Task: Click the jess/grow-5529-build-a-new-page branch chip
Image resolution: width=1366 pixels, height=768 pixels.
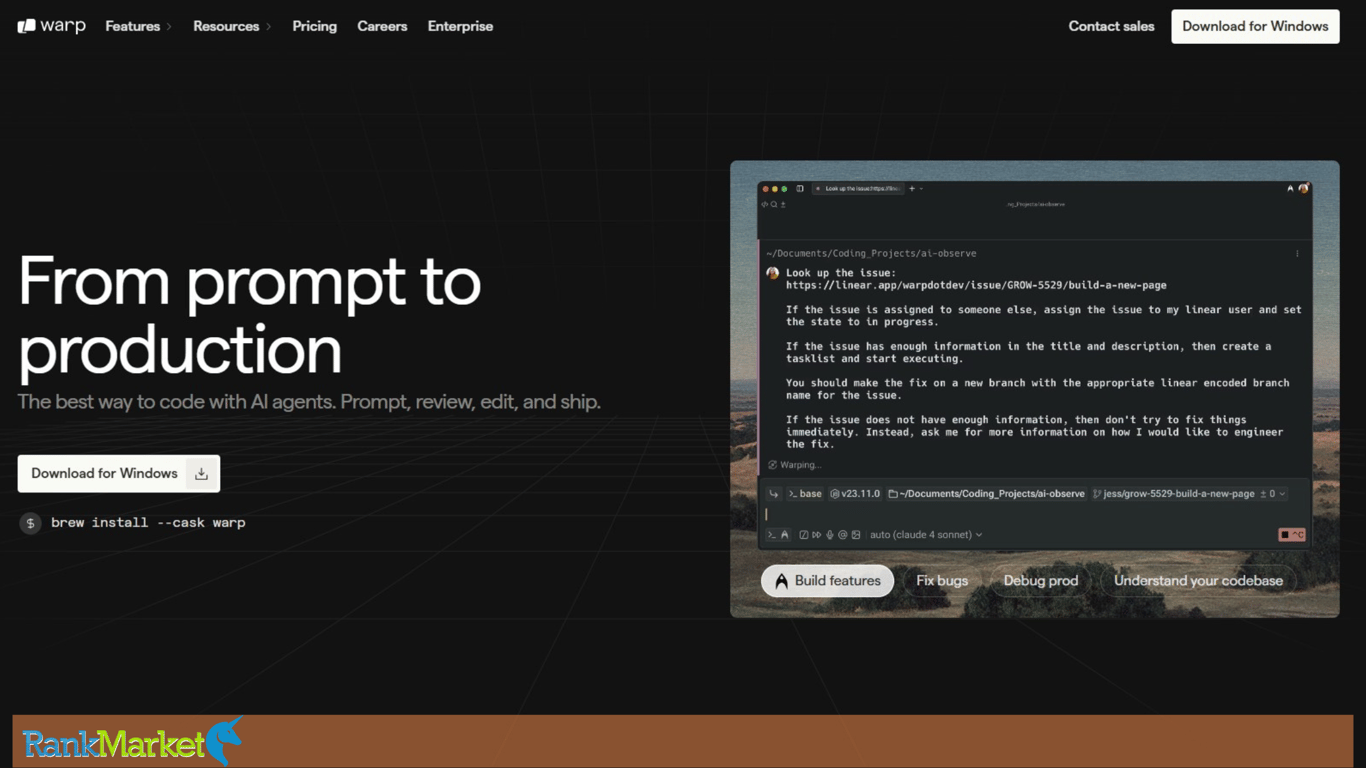Action: [x=1173, y=494]
